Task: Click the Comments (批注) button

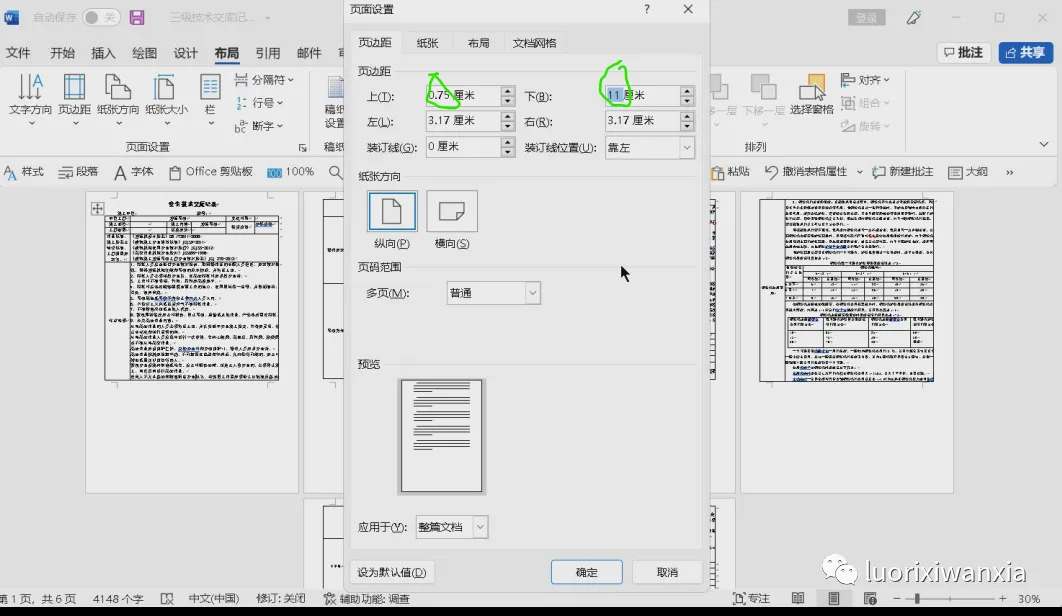Action: [x=963, y=52]
